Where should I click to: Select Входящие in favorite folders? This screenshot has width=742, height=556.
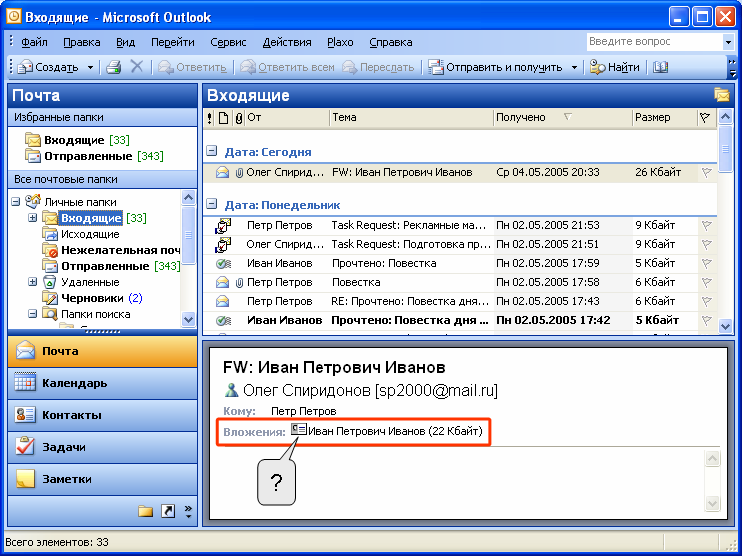point(77,140)
